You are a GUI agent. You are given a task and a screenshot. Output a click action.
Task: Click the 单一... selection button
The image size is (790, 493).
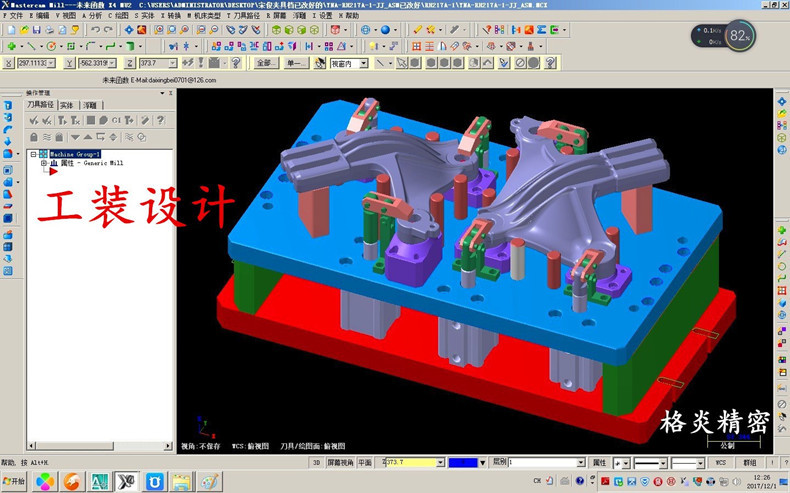coord(296,63)
